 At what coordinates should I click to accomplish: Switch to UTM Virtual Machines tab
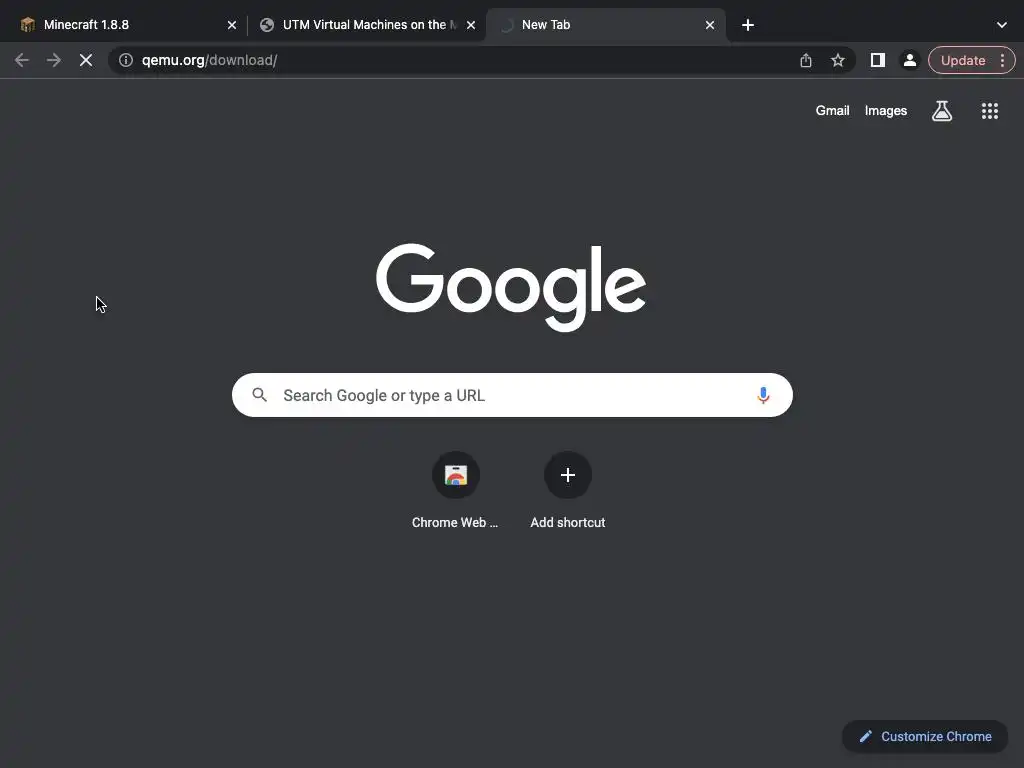point(366,25)
